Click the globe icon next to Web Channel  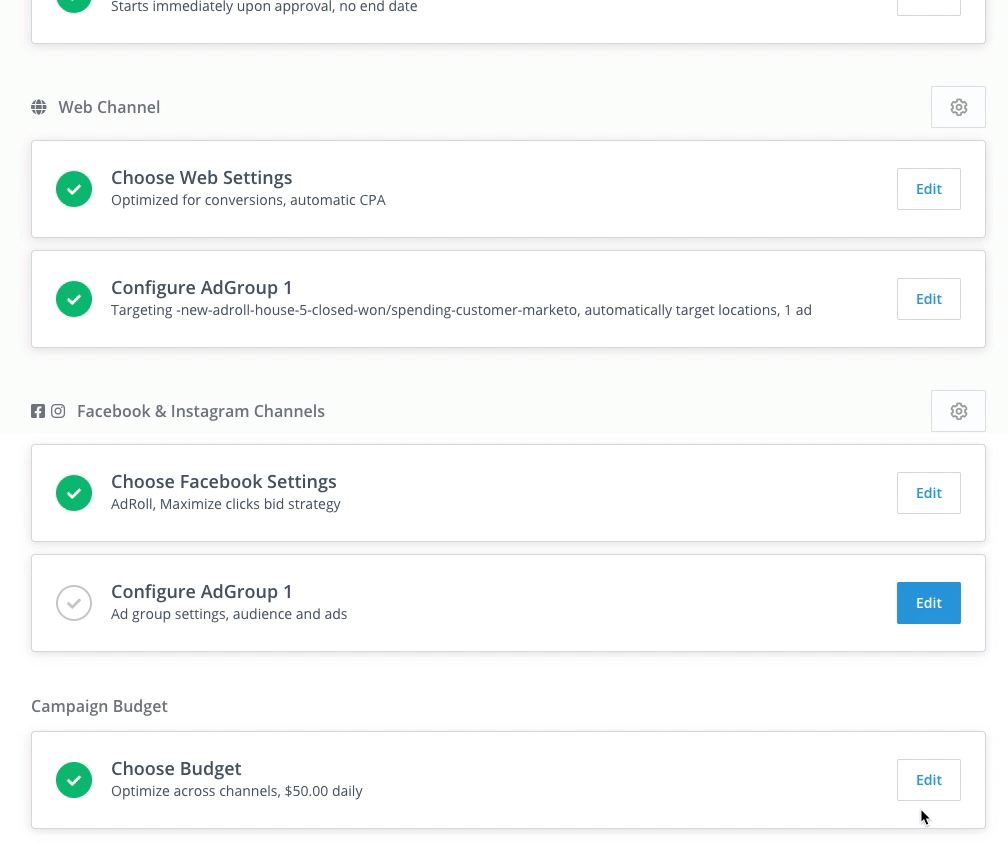[x=39, y=107]
